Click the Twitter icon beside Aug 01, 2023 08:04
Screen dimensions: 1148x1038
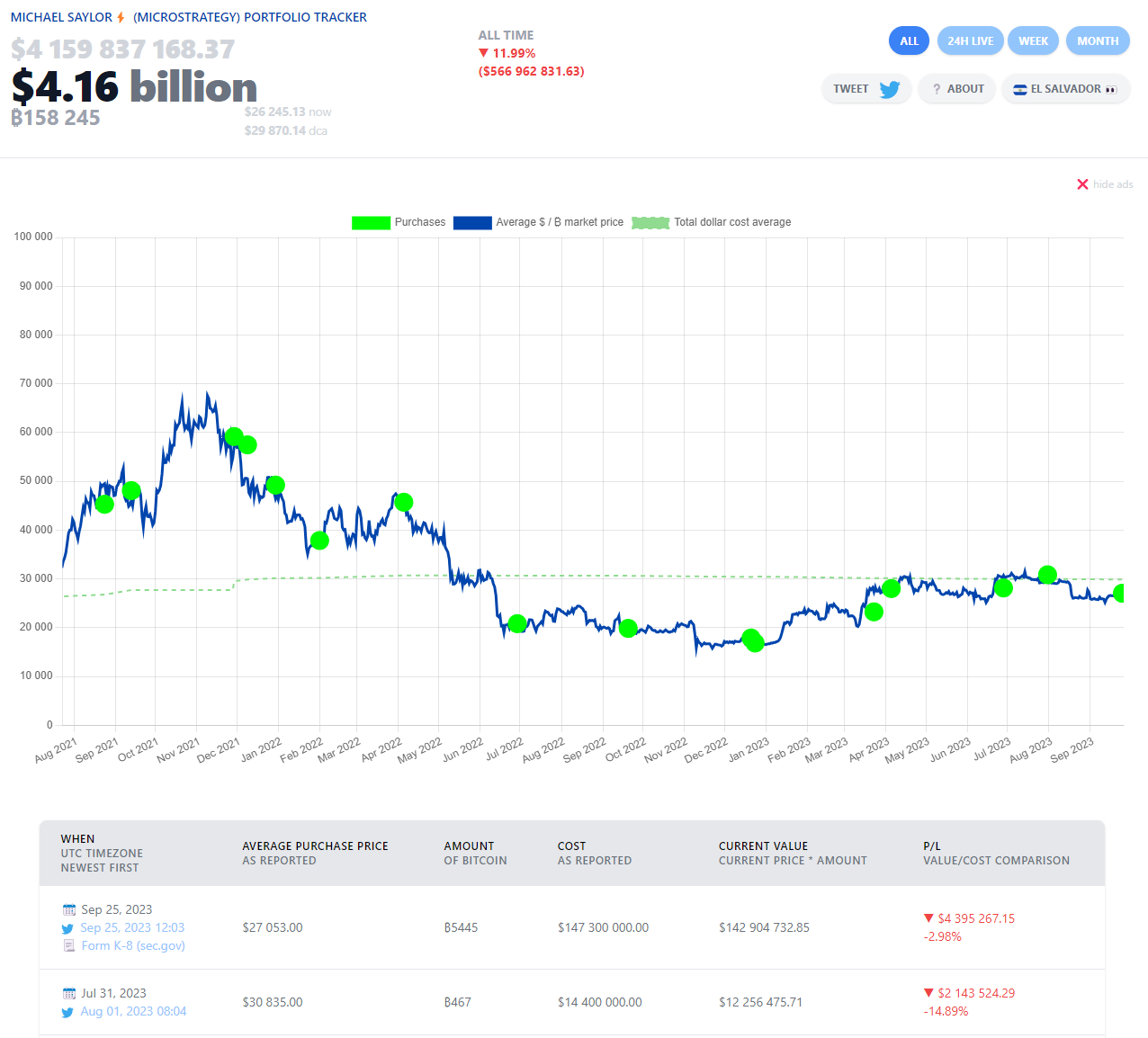tap(67, 1012)
